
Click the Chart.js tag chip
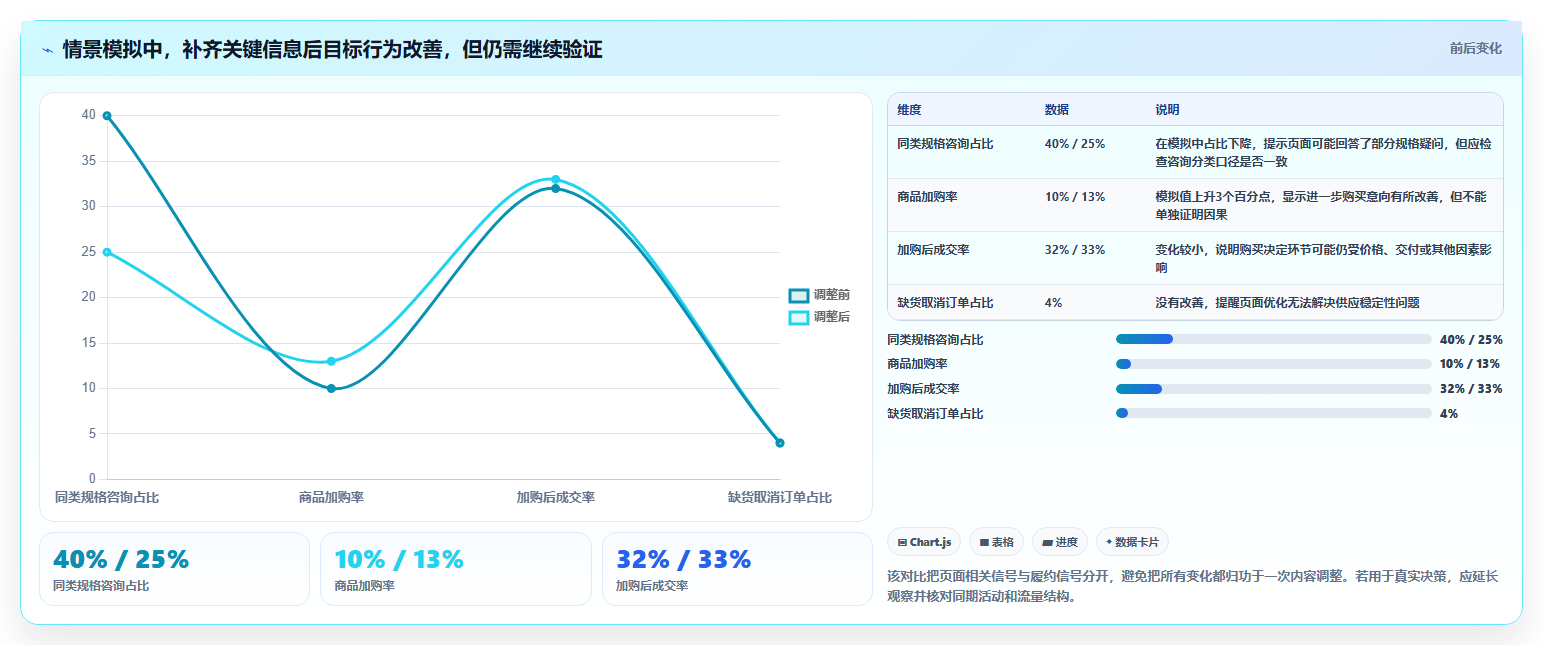[924, 542]
